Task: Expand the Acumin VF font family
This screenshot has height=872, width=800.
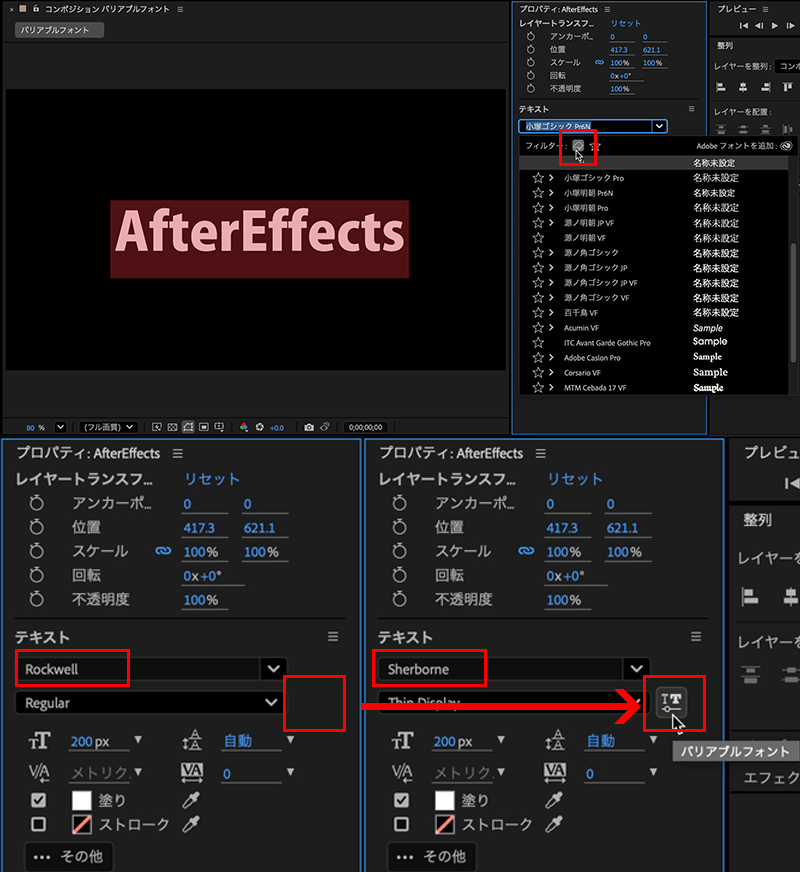Action: pos(551,328)
